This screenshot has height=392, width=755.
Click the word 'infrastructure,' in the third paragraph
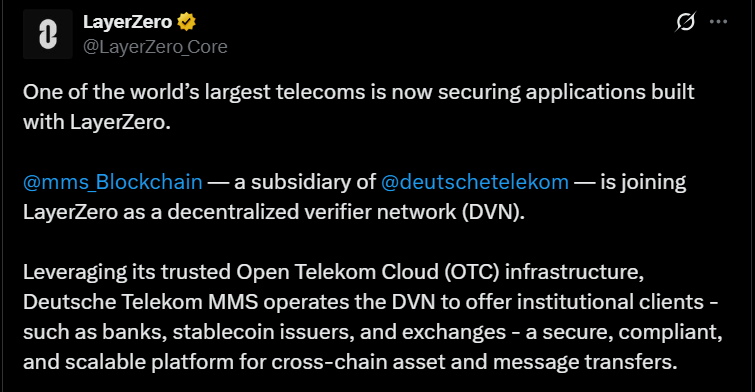[x=574, y=272]
